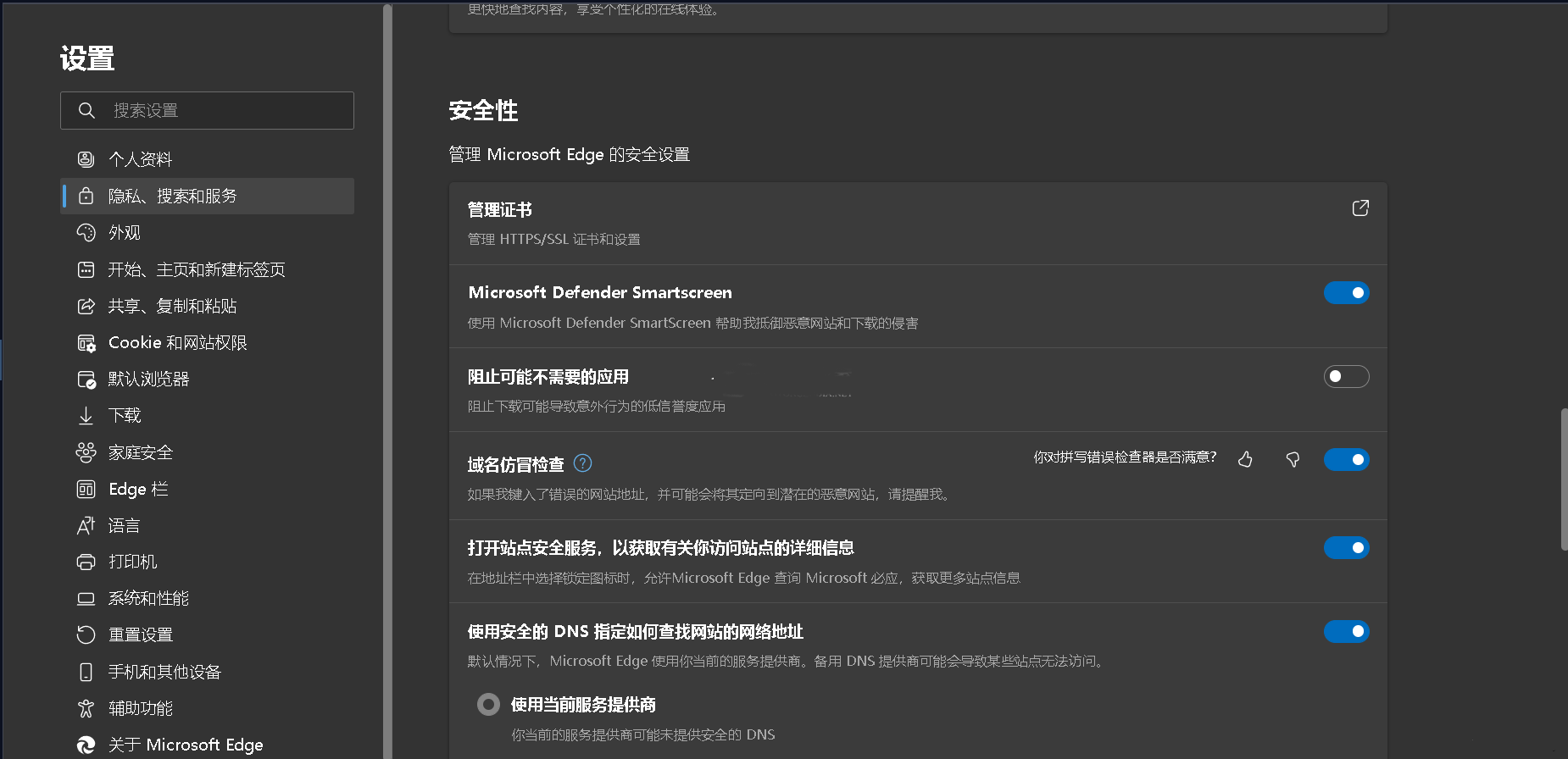Image resolution: width=1568 pixels, height=759 pixels.
Task: Click the share icon beside 共享、复制和粘贴
Action: pyautogui.click(x=86, y=306)
